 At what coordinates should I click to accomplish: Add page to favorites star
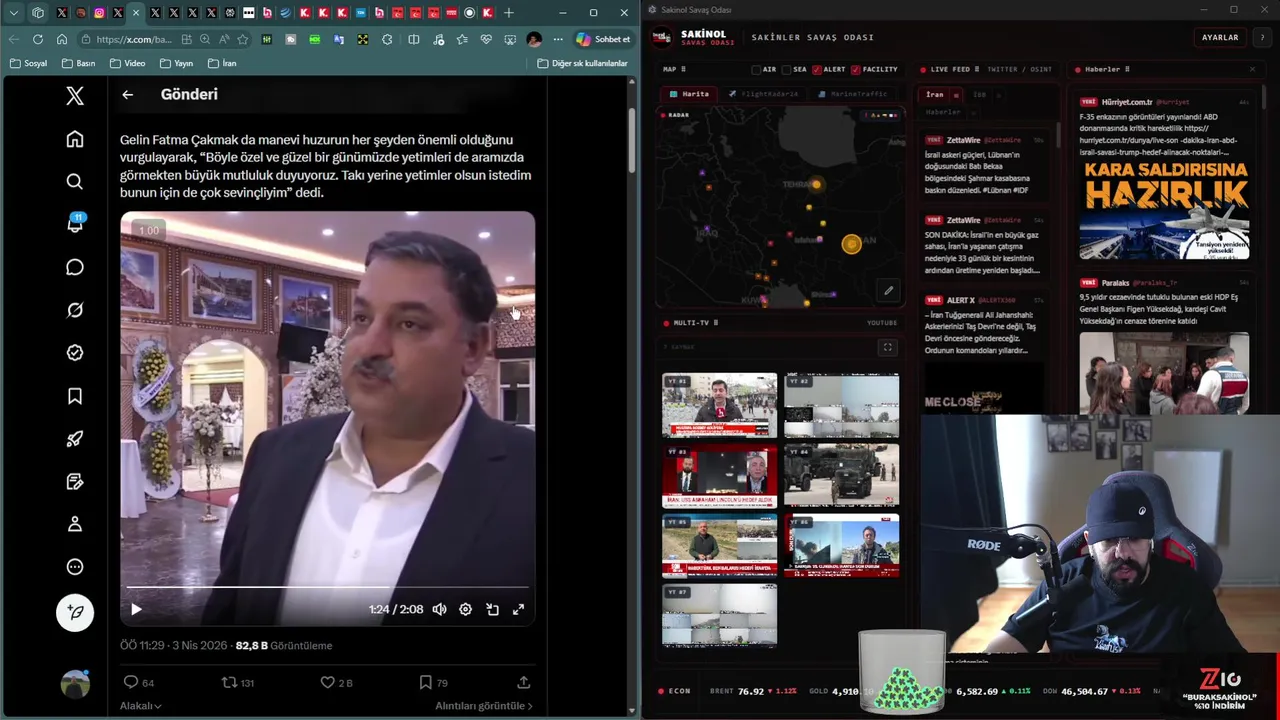pos(243,39)
